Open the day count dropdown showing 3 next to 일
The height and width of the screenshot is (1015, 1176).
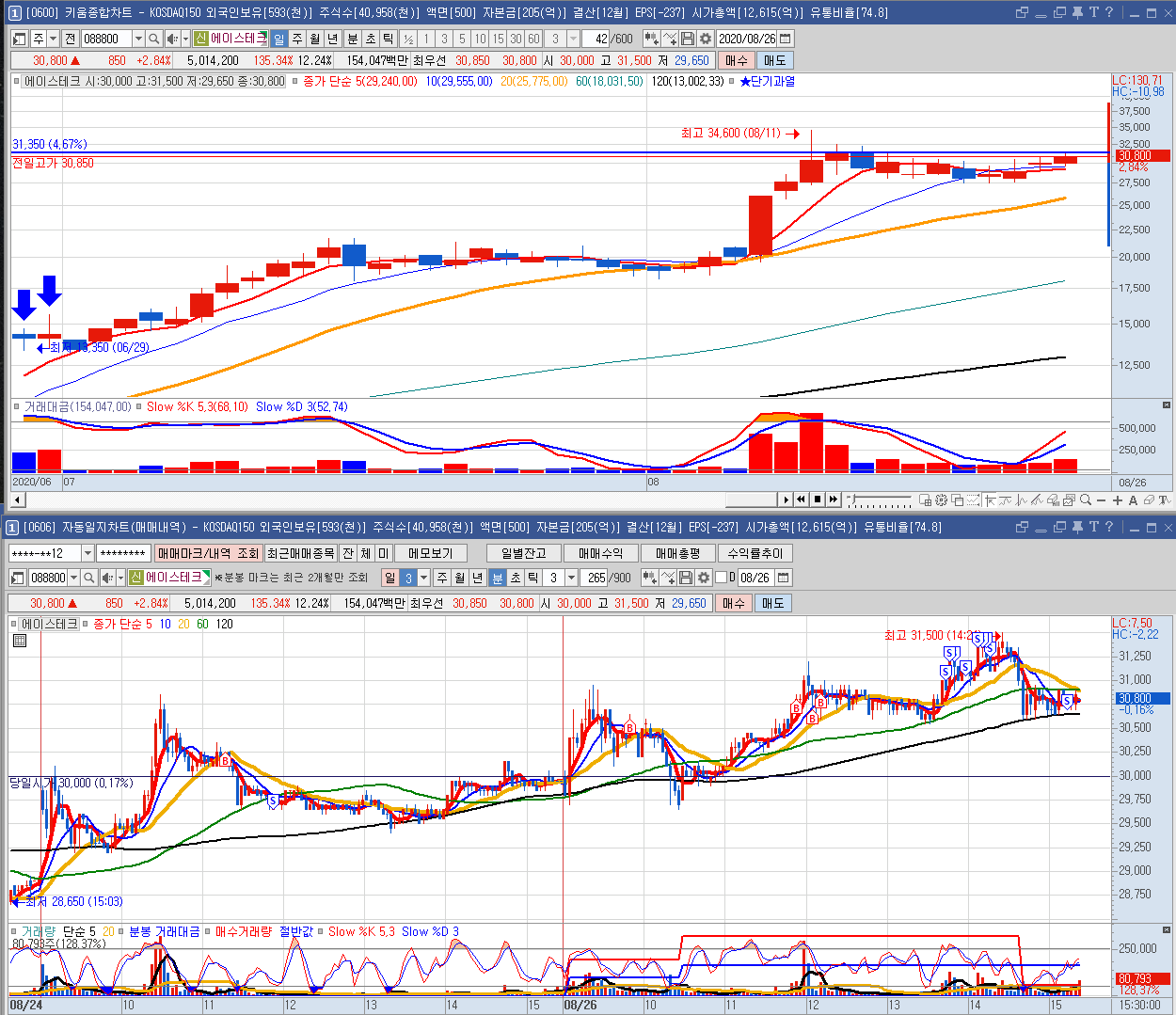pyautogui.click(x=424, y=578)
